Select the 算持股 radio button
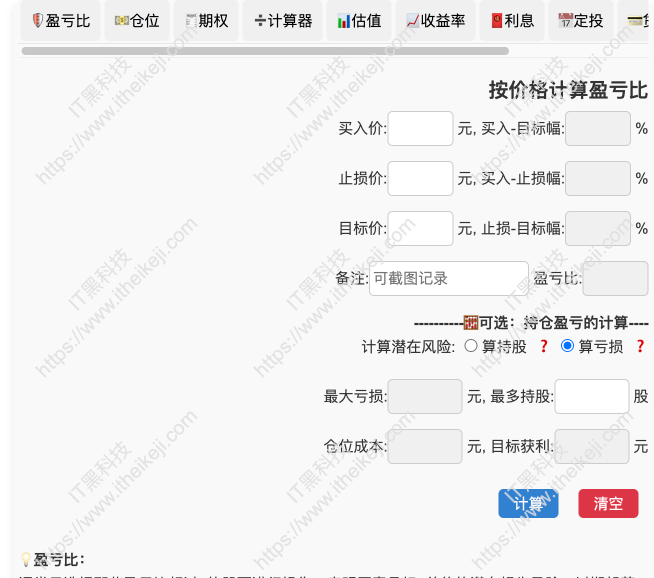This screenshot has height=578, width=654. [x=471, y=346]
